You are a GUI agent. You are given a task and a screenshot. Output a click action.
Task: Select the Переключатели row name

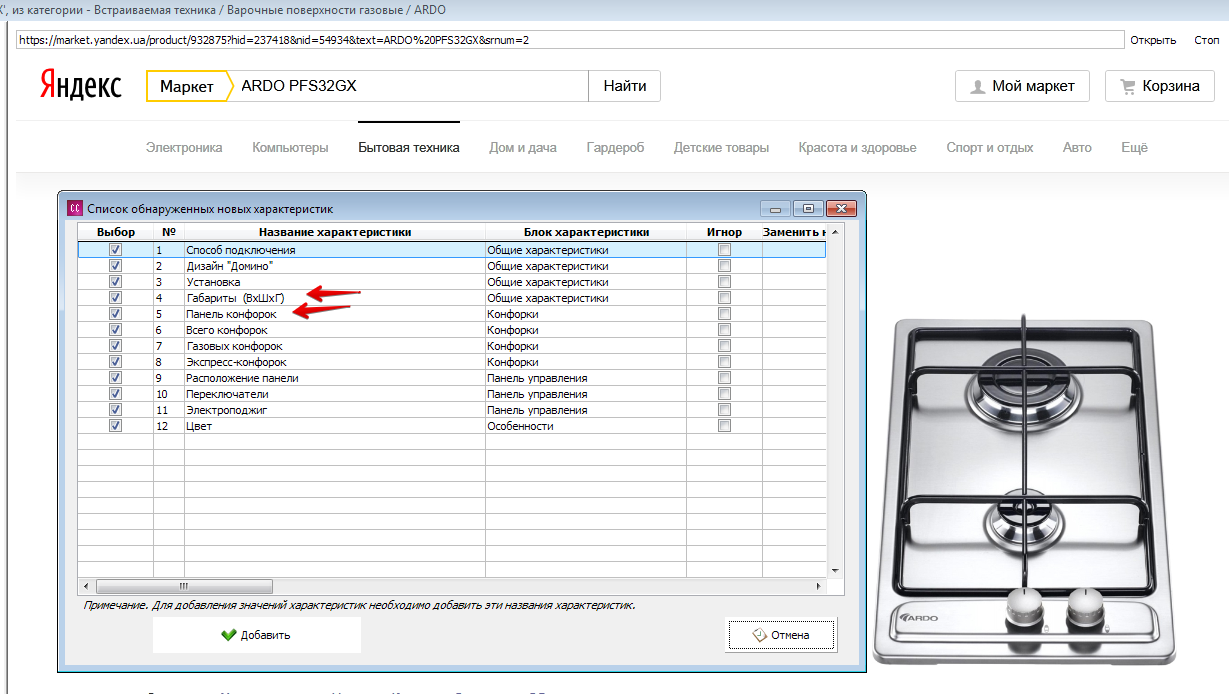pyautogui.click(x=227, y=394)
